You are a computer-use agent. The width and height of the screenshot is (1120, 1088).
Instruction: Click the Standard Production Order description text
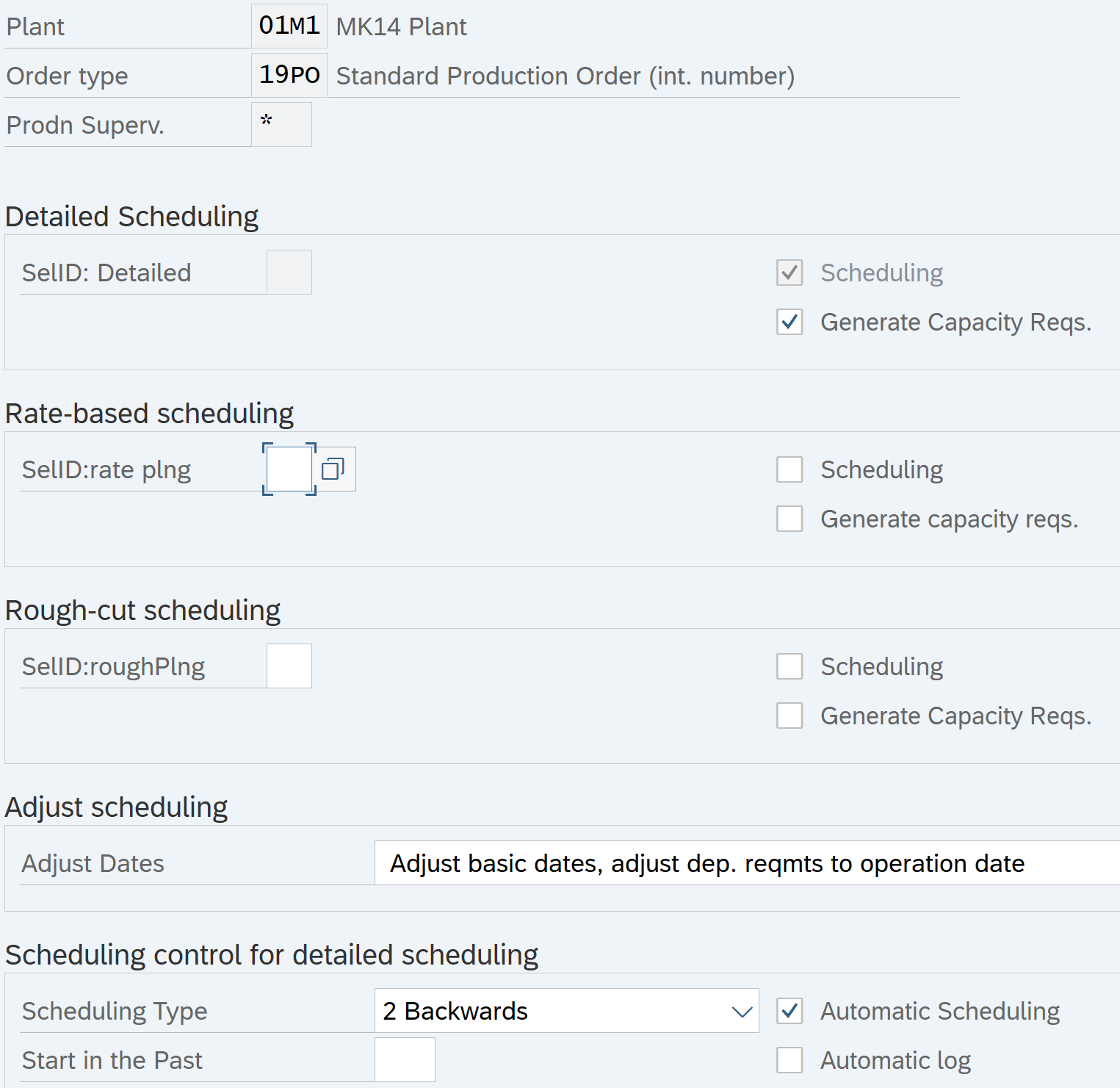pyautogui.click(x=565, y=76)
